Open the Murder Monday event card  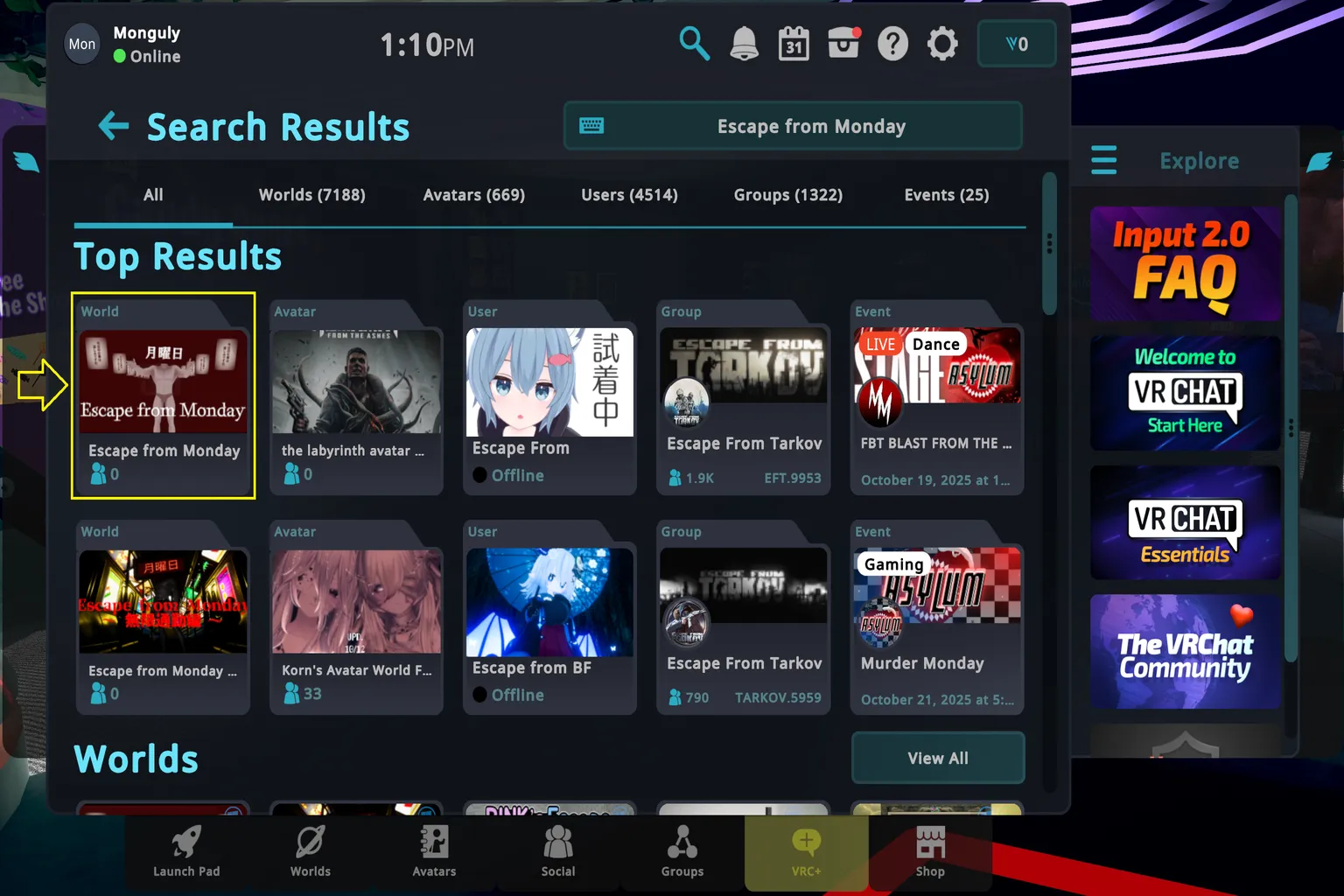pos(937,617)
